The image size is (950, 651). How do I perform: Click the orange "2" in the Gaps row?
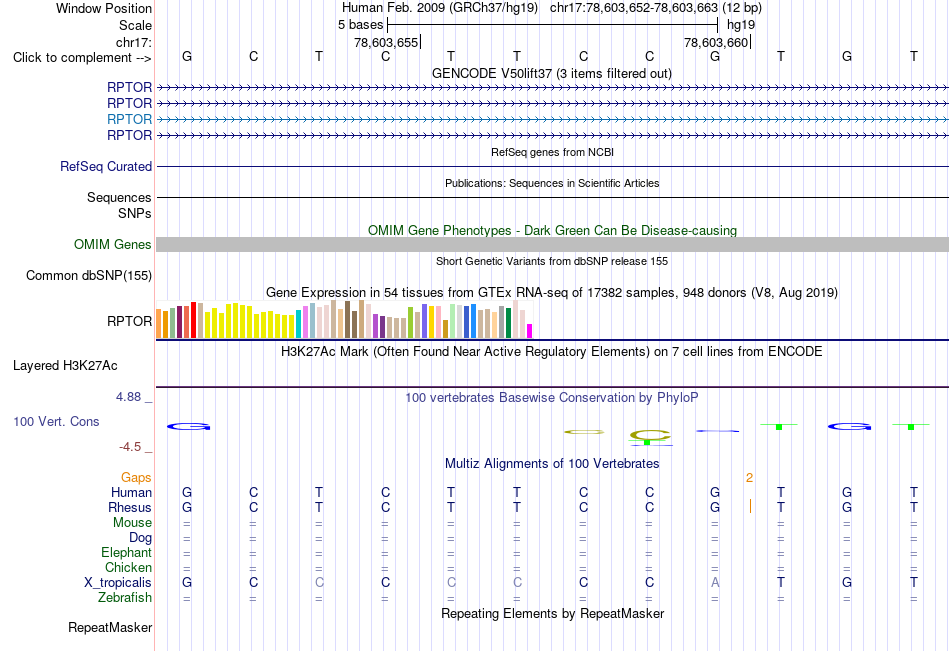coord(749,478)
